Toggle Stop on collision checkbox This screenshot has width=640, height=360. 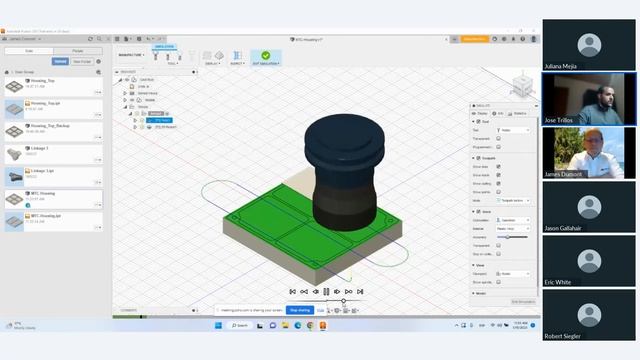(498, 254)
